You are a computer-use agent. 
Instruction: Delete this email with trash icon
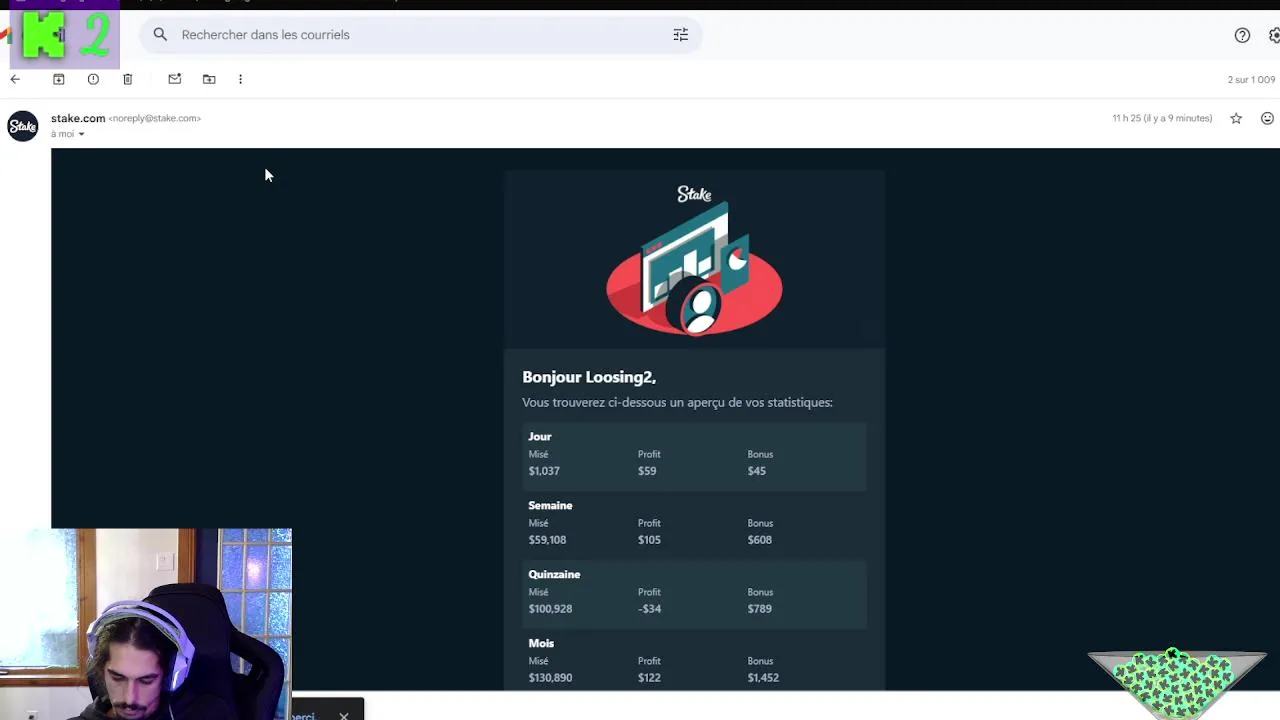coord(127,79)
